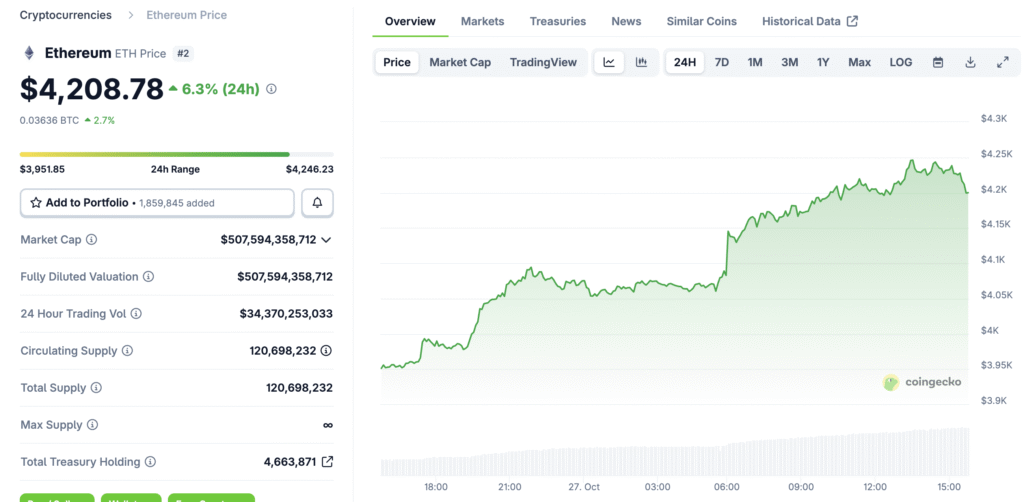Image resolution: width=1024 pixels, height=502 pixels.
Task: Open Total Treasury Holding external link icon
Action: [327, 462]
